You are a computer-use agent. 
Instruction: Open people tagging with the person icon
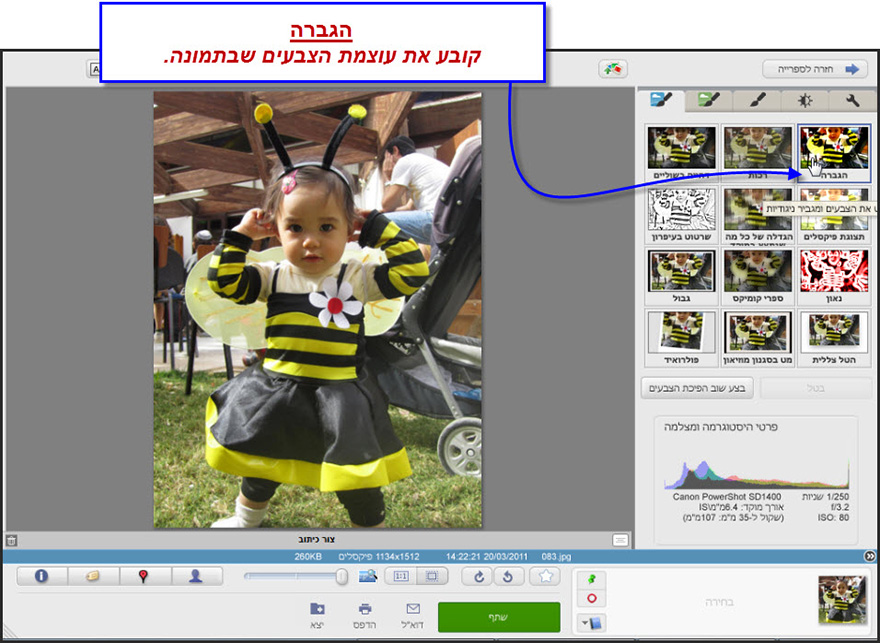tap(196, 578)
